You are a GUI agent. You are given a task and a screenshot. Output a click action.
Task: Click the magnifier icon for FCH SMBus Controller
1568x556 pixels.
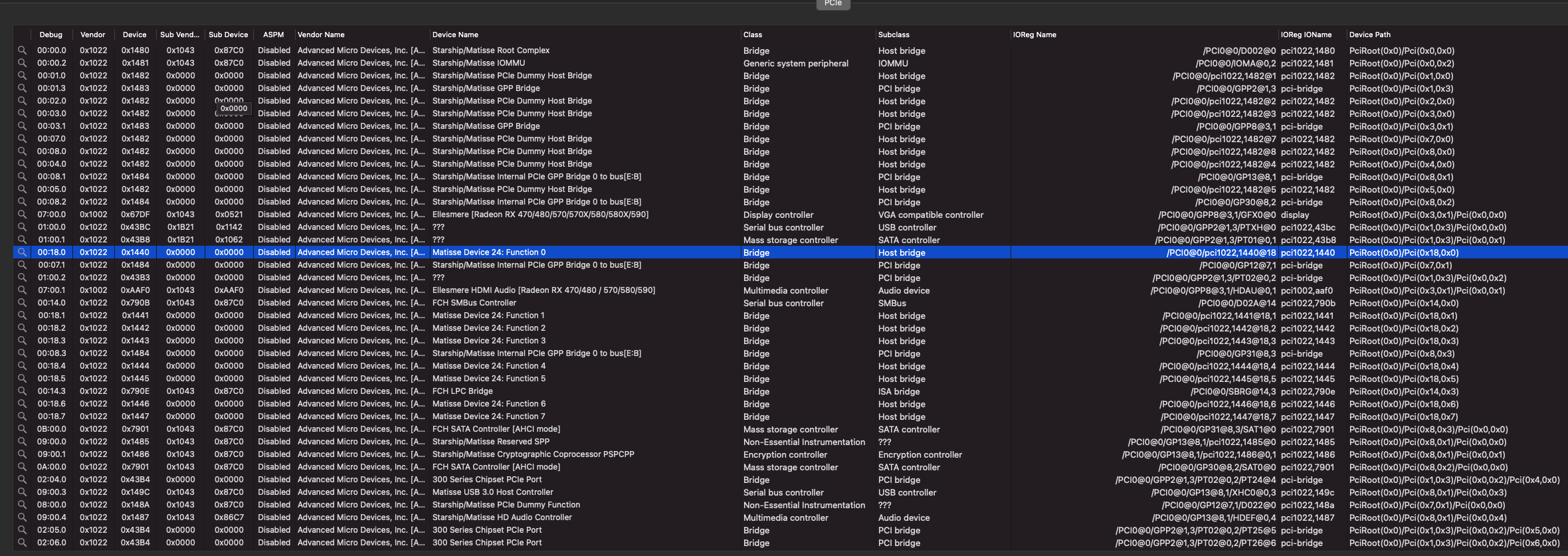[22, 303]
